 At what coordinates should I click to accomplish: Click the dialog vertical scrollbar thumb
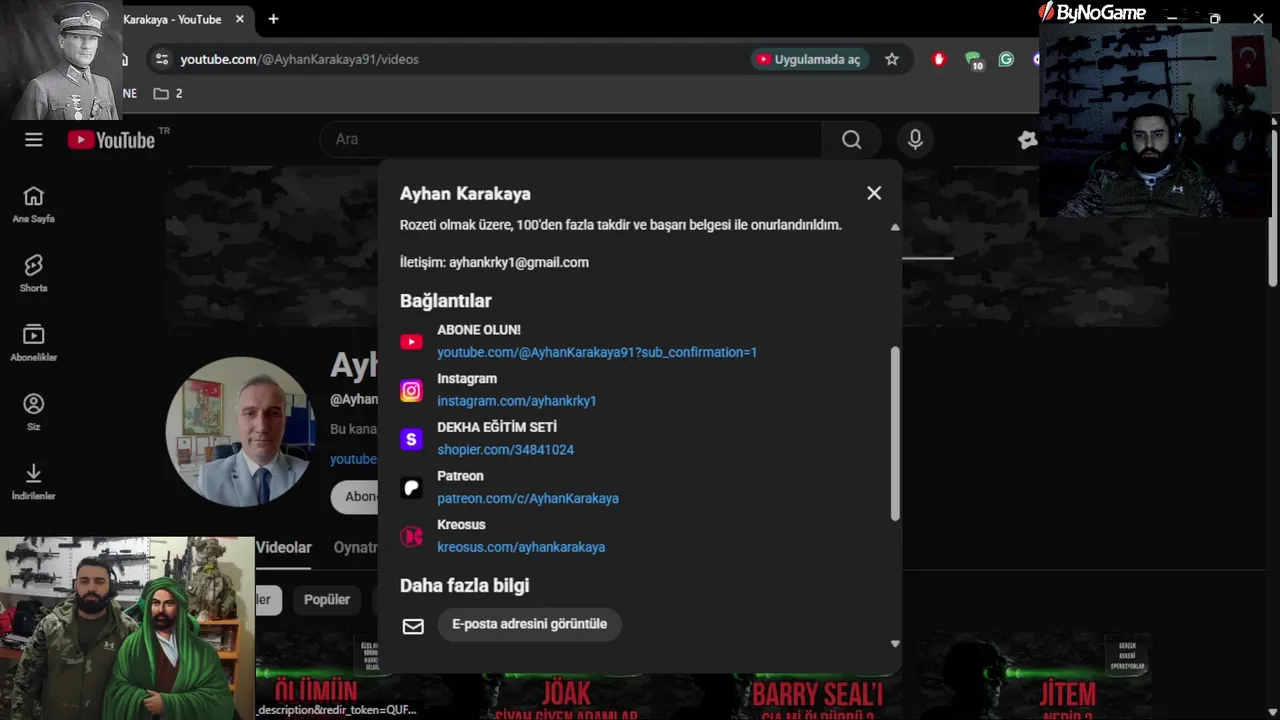coord(895,433)
